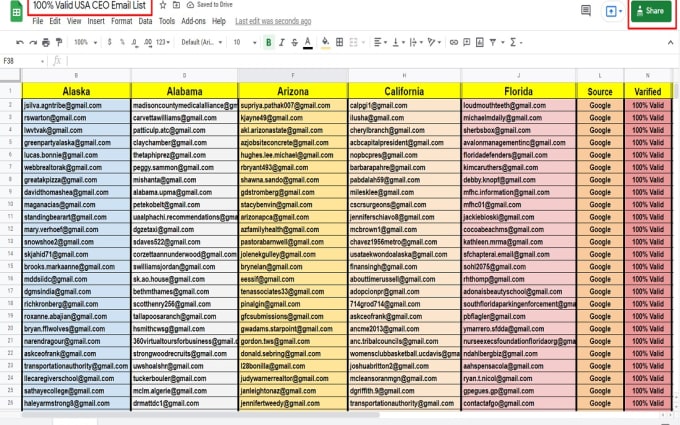Click the move to folder icon
Image resolution: width=680 pixels, height=425 pixels.
tap(176, 5)
